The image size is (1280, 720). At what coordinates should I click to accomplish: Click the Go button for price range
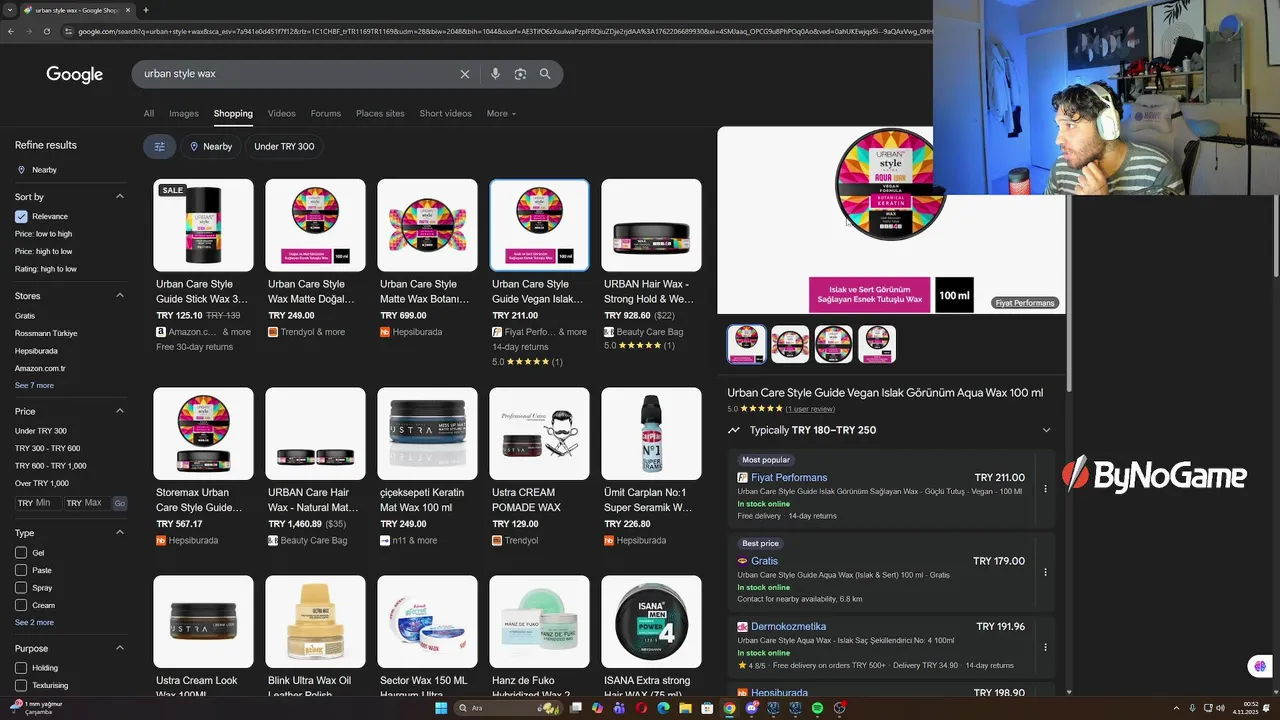pyautogui.click(x=119, y=503)
